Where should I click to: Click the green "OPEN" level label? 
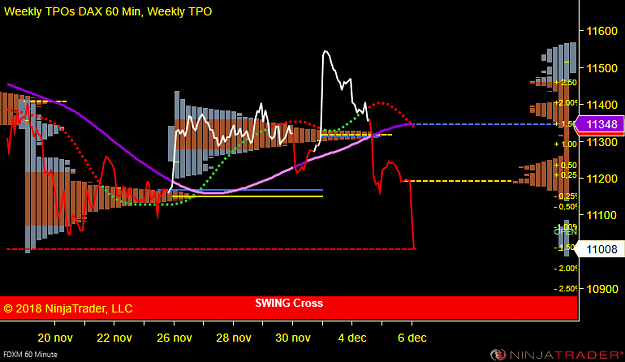pos(565,232)
